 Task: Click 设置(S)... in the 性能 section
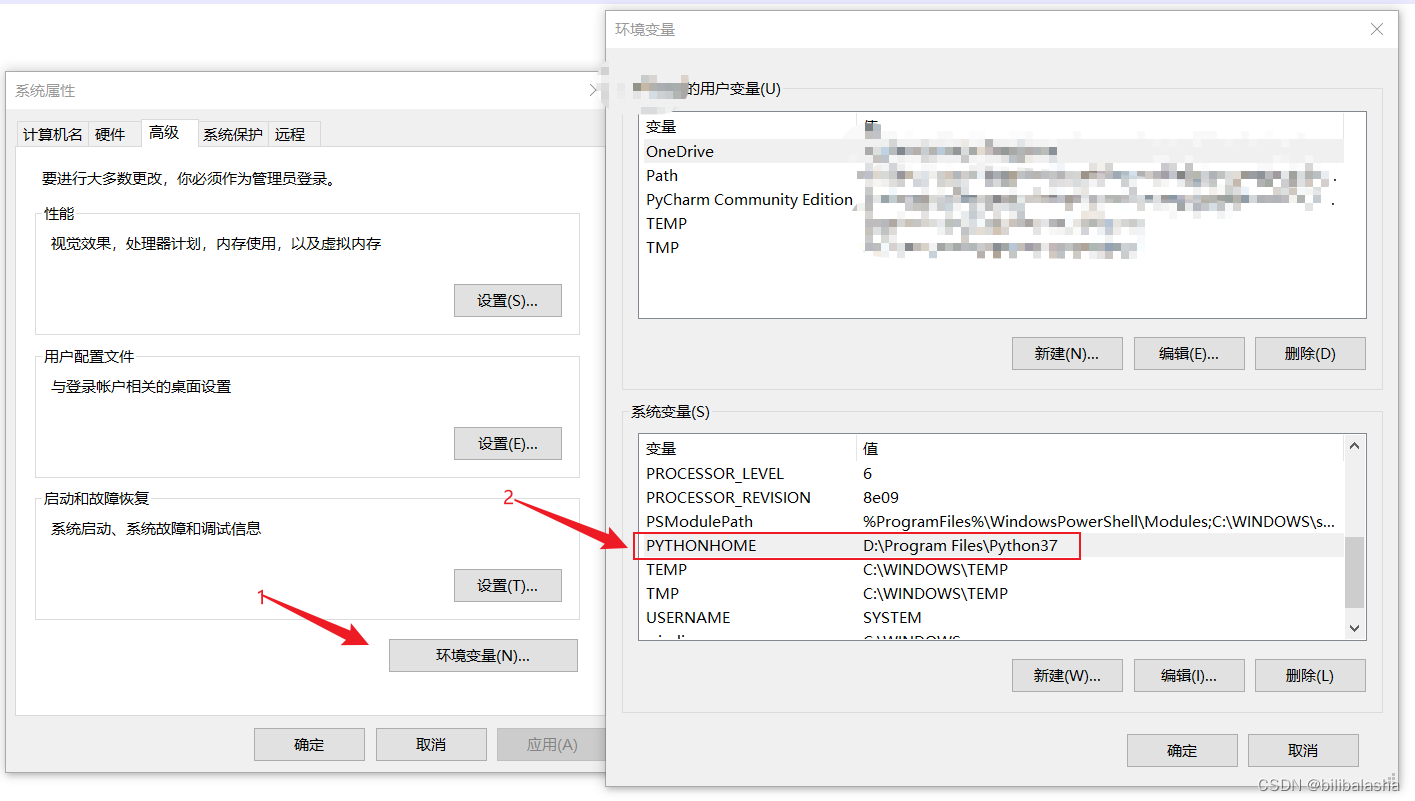click(508, 300)
